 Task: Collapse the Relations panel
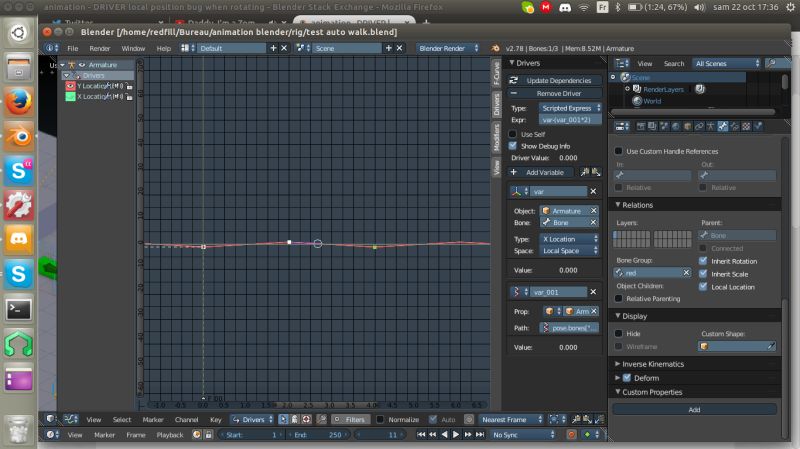point(637,205)
